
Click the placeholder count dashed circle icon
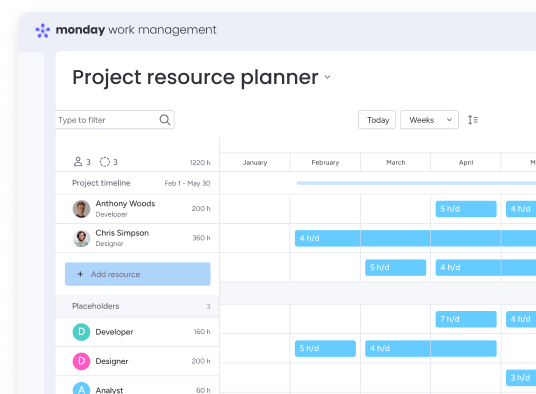[x=105, y=162]
